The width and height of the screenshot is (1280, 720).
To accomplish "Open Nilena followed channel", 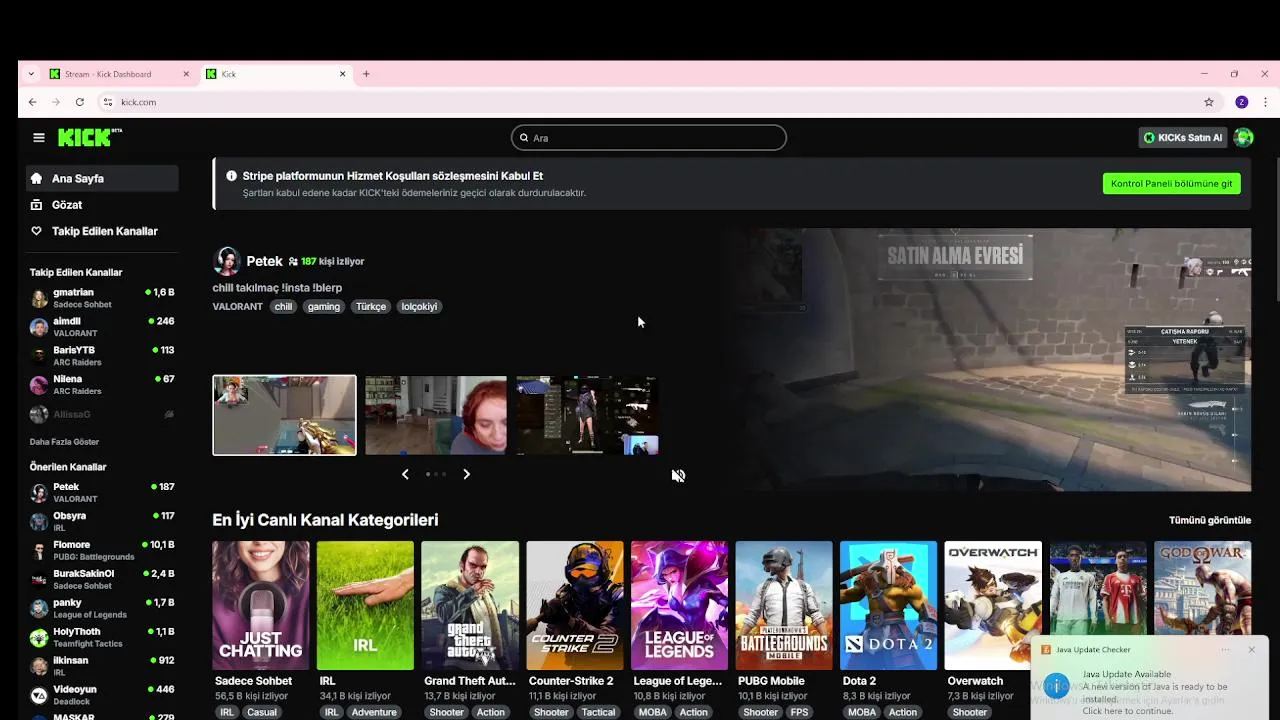I will coord(102,385).
